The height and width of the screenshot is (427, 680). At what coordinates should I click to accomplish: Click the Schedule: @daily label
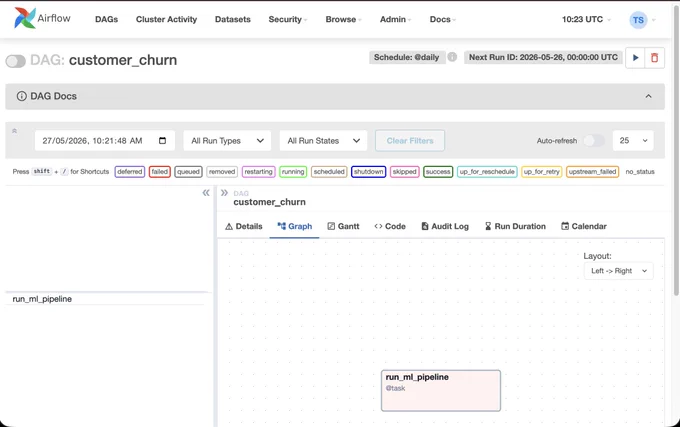tap(407, 57)
